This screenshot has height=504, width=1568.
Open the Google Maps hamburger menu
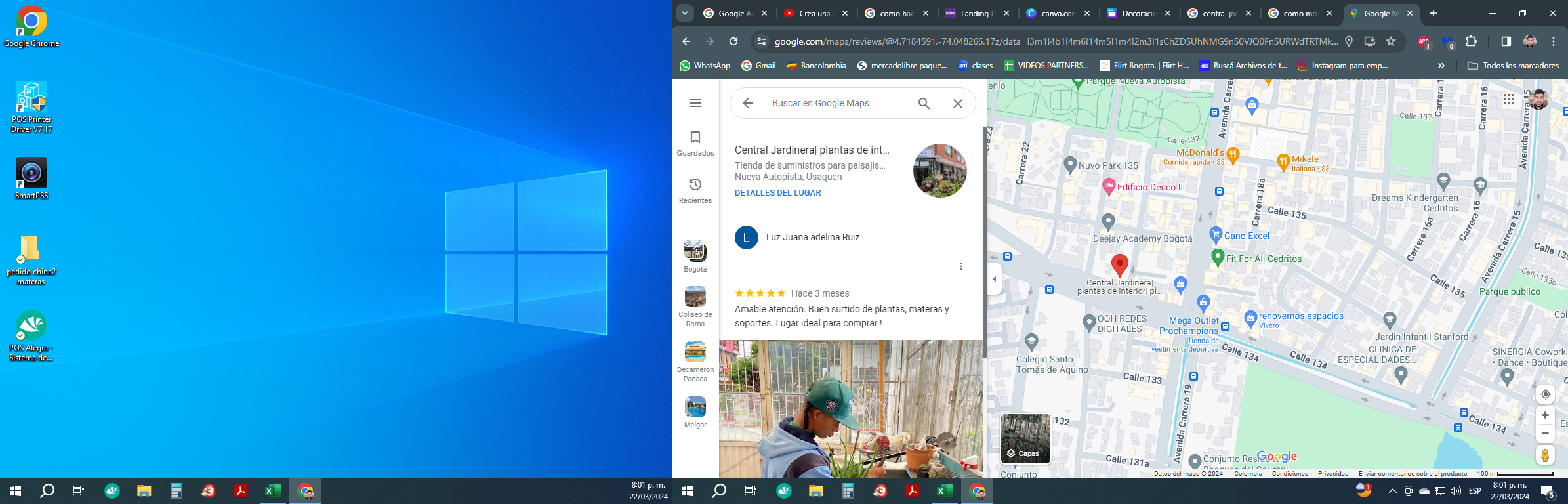[x=695, y=103]
